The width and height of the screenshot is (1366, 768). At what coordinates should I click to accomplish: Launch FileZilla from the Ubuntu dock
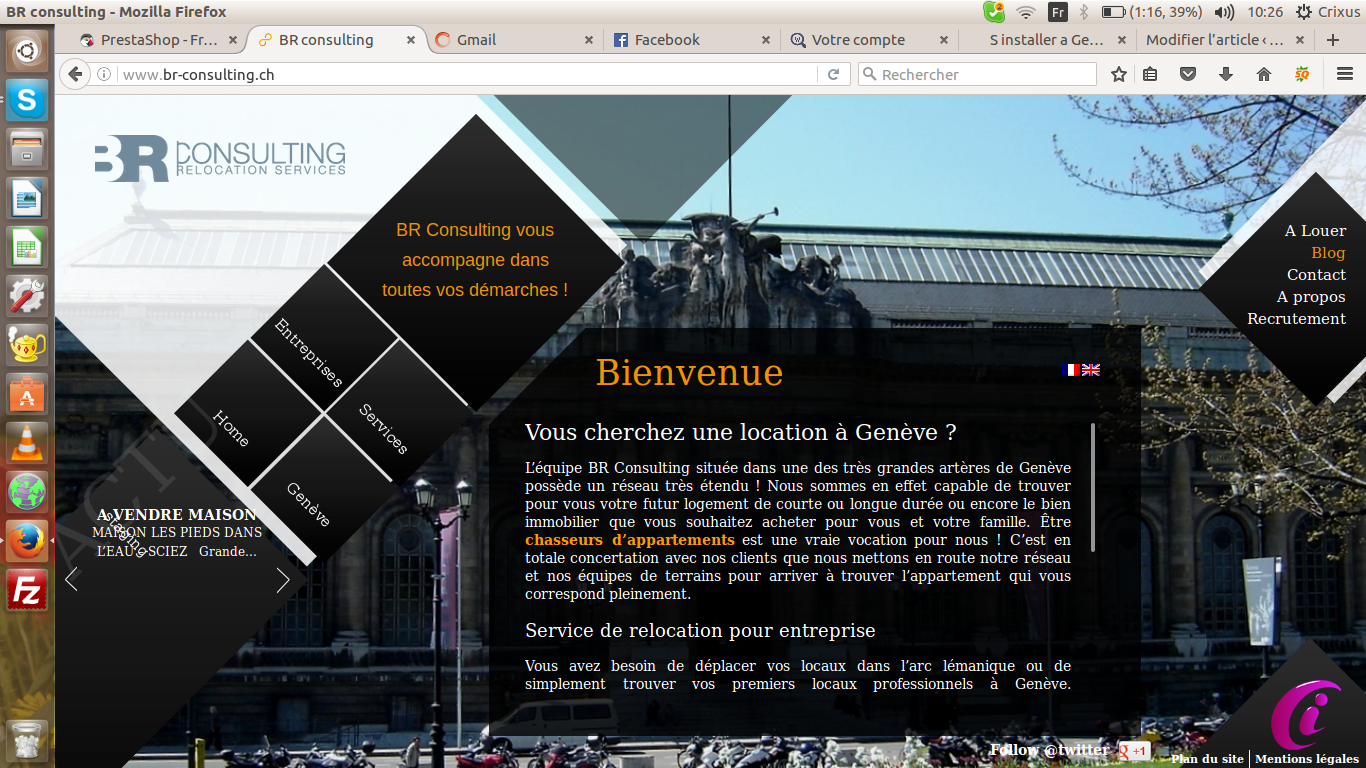tap(26, 591)
